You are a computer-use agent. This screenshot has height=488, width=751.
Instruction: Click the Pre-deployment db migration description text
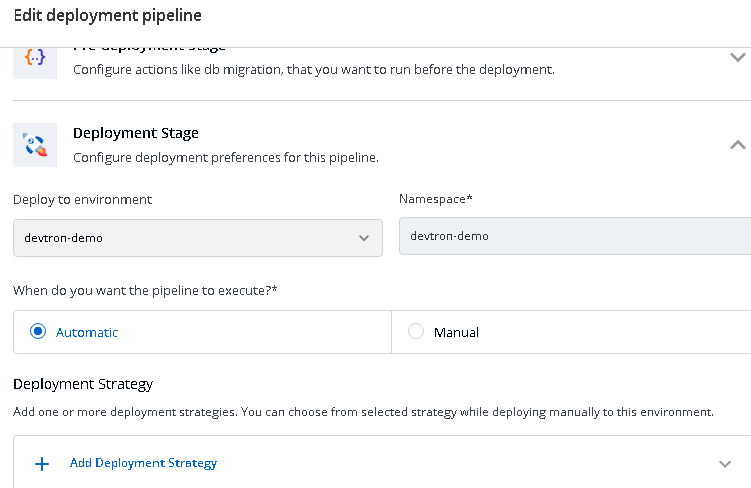313,70
